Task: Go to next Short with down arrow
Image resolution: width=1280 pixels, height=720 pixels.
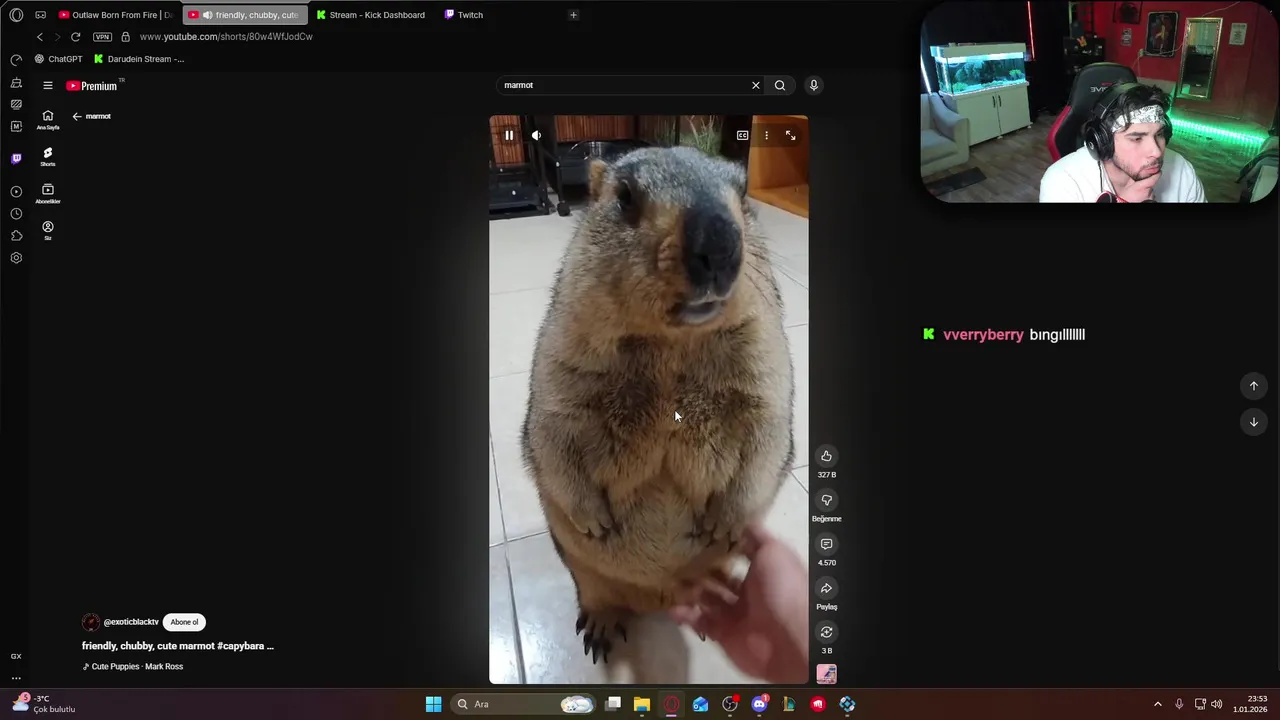Action: pyautogui.click(x=1253, y=422)
